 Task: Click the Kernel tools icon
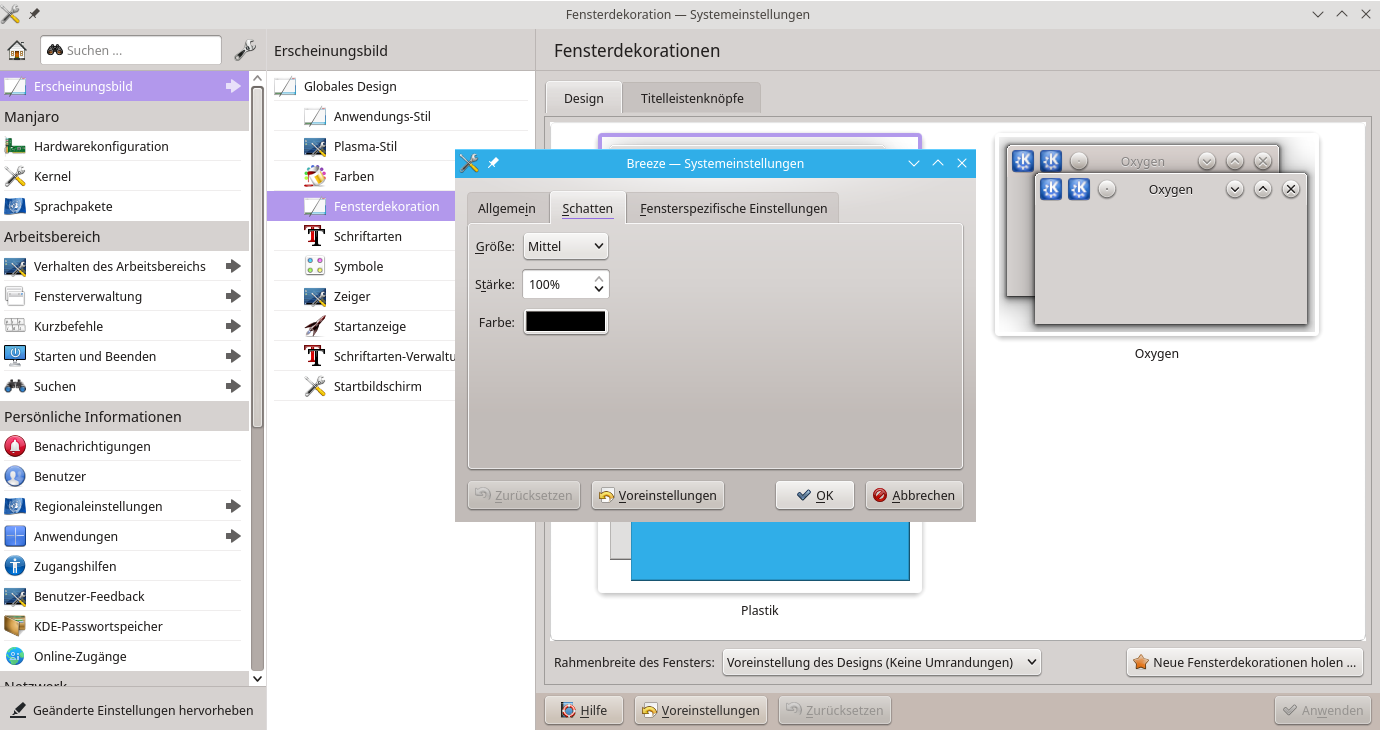pos(15,176)
